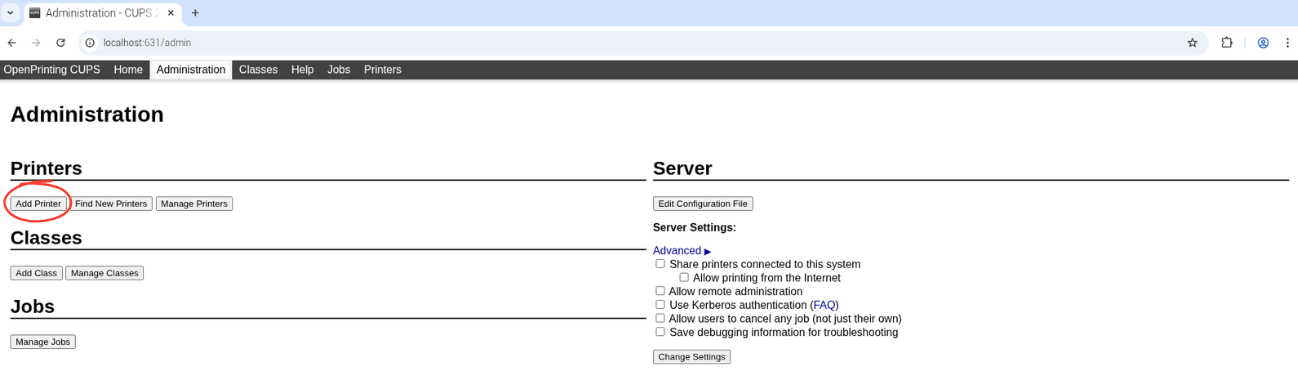Enable Share printers connected to this system

[x=660, y=264]
